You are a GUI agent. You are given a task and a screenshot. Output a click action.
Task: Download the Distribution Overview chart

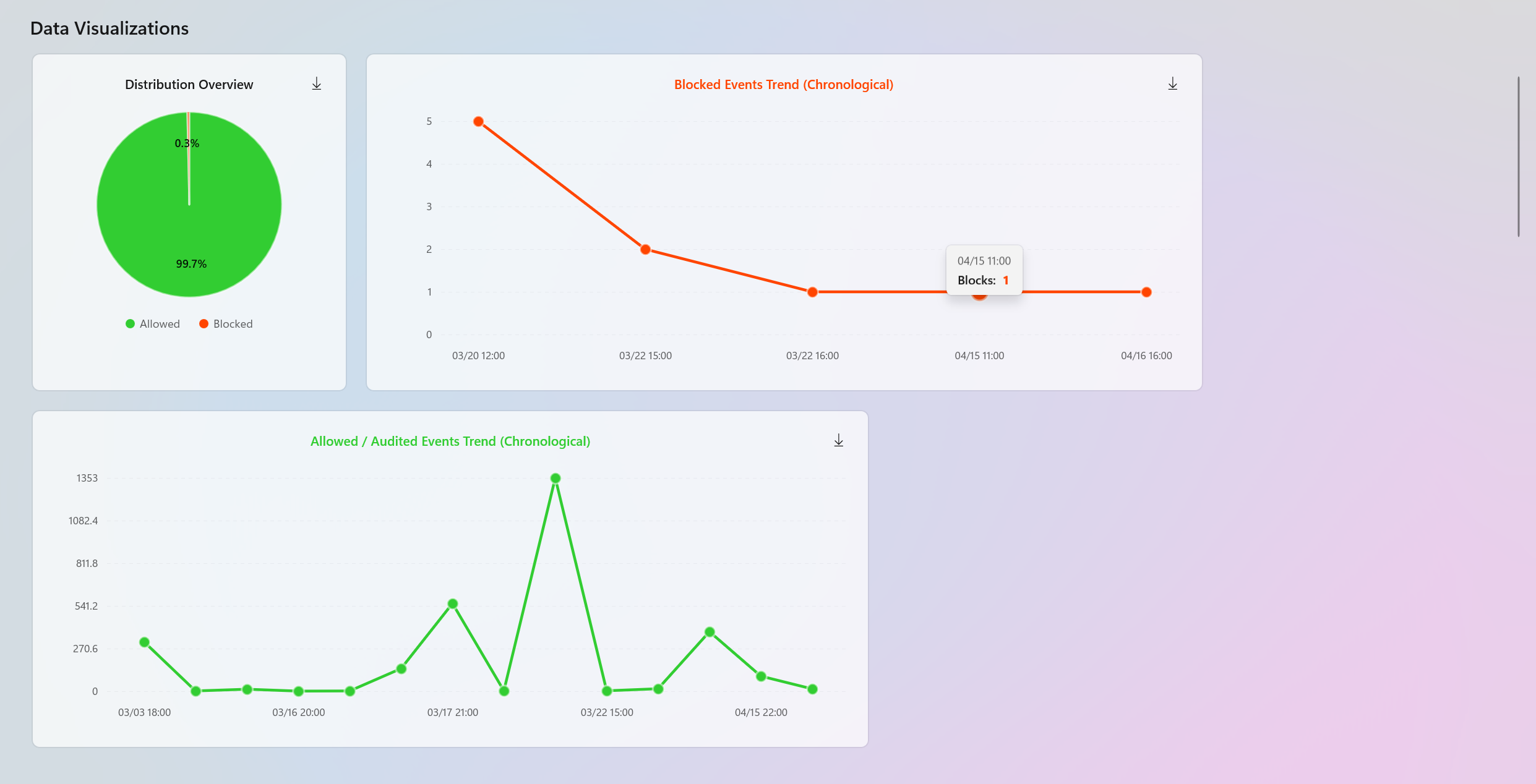[x=316, y=84]
